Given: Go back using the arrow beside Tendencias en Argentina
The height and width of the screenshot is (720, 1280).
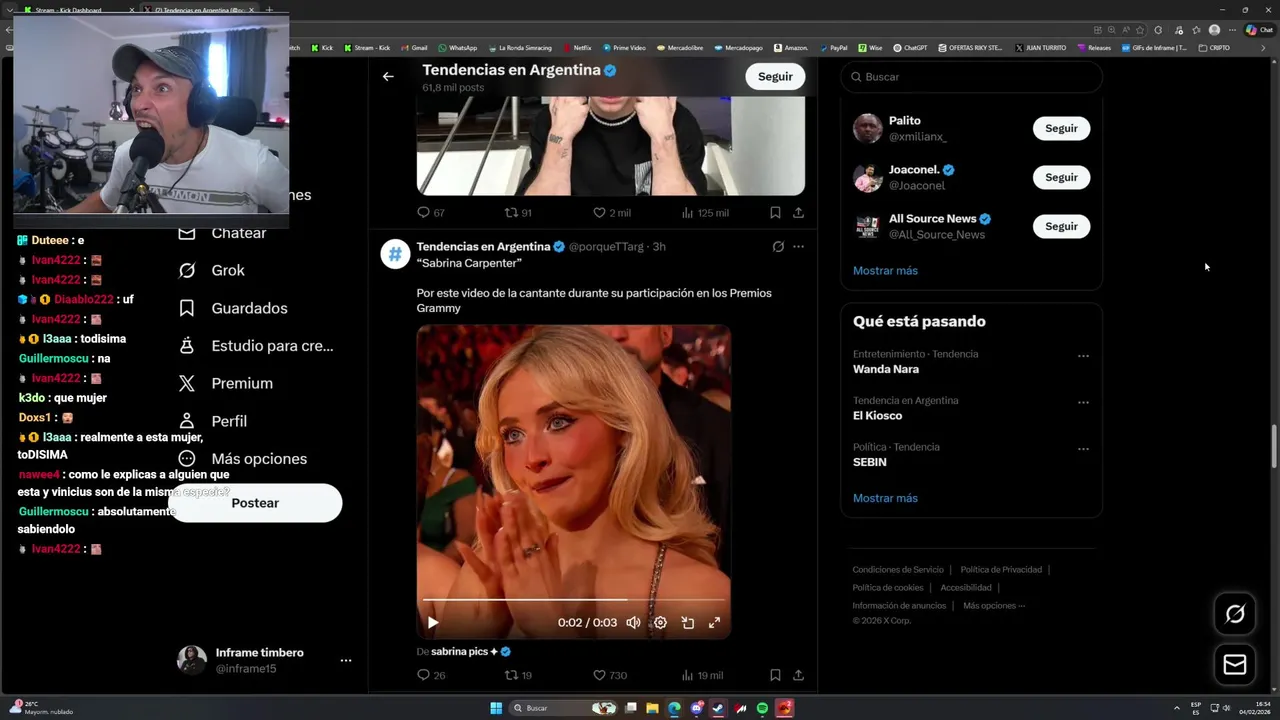Looking at the screenshot, I should tap(388, 76).
